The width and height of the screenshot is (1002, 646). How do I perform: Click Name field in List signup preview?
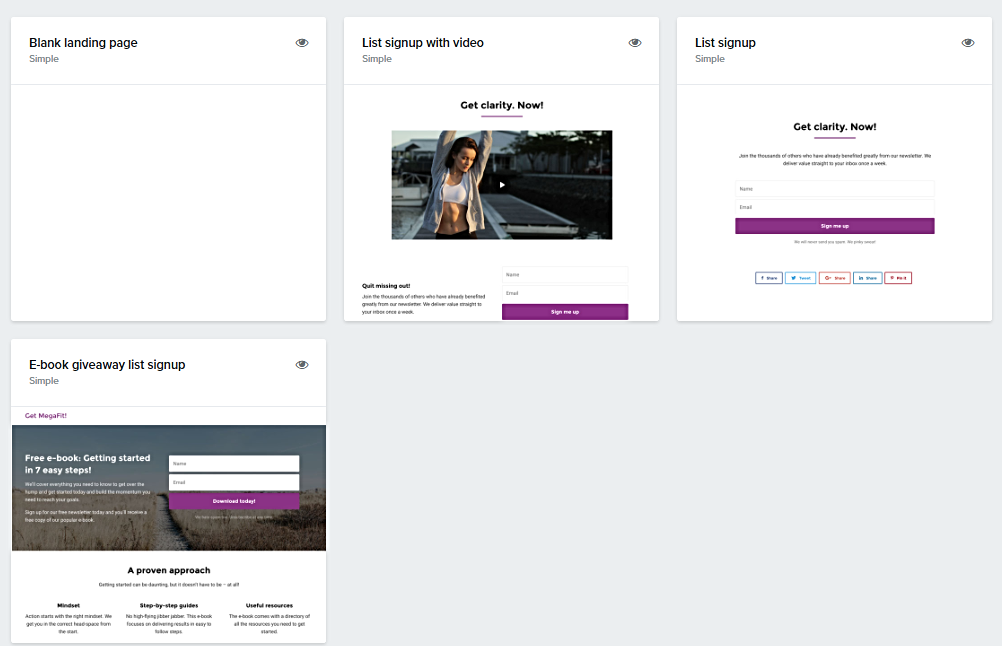point(835,189)
